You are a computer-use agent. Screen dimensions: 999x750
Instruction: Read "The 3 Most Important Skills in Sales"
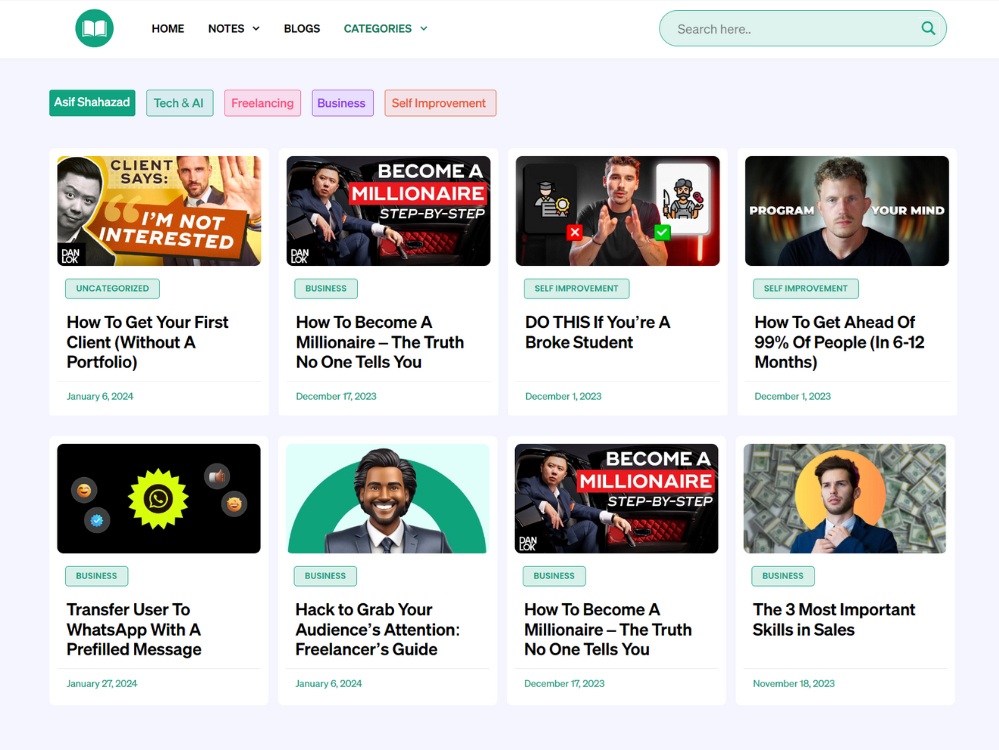[x=834, y=619]
